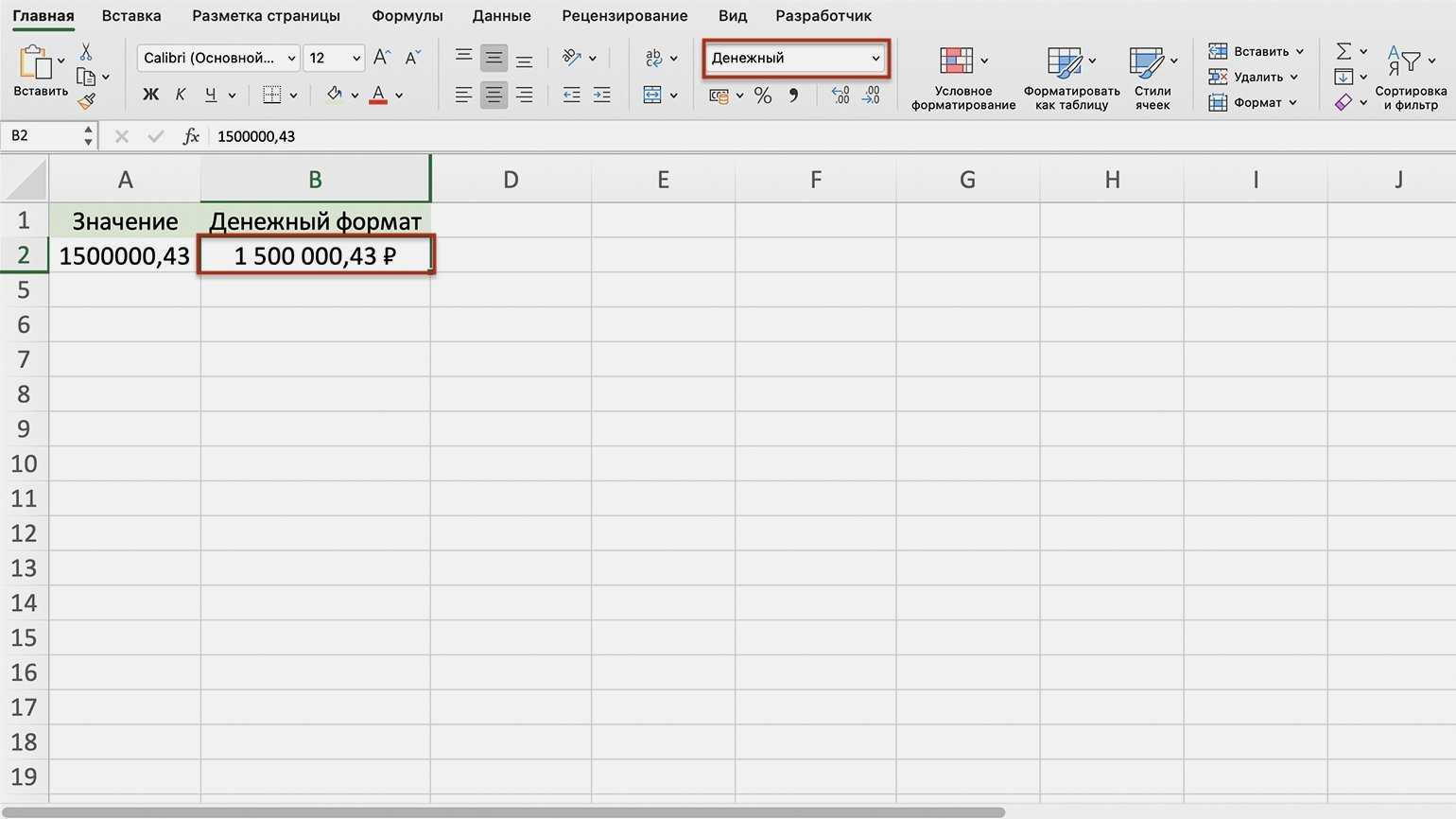Click the Условное форматирование button
Screen dimensions: 1456x819
(x=962, y=78)
